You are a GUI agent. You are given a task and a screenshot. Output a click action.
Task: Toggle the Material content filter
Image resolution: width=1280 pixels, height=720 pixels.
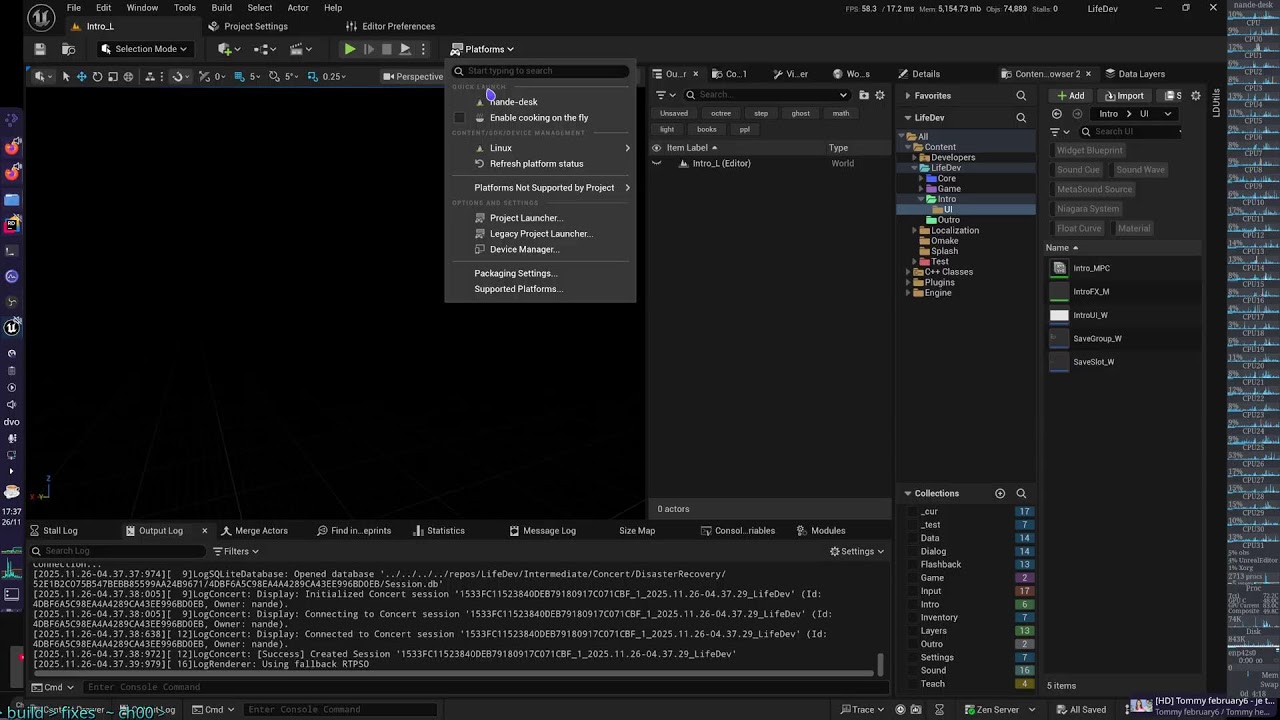click(1134, 228)
